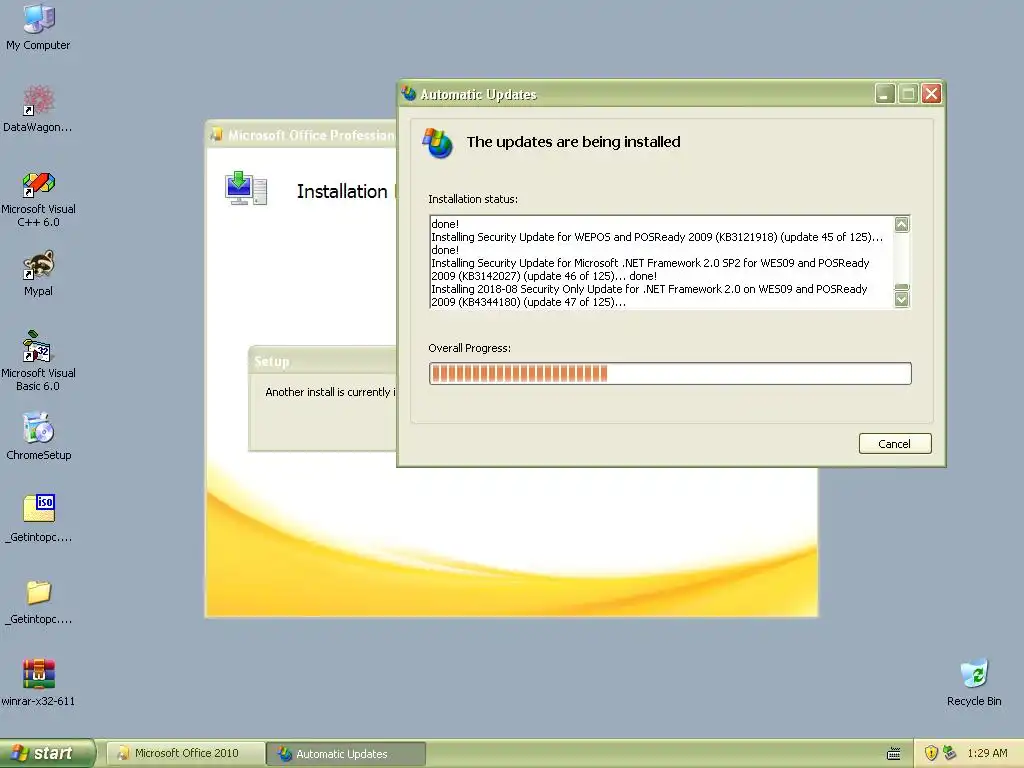This screenshot has width=1024, height=768.
Task: Click the Windows Update globe icon in dialog
Action: 438,143
